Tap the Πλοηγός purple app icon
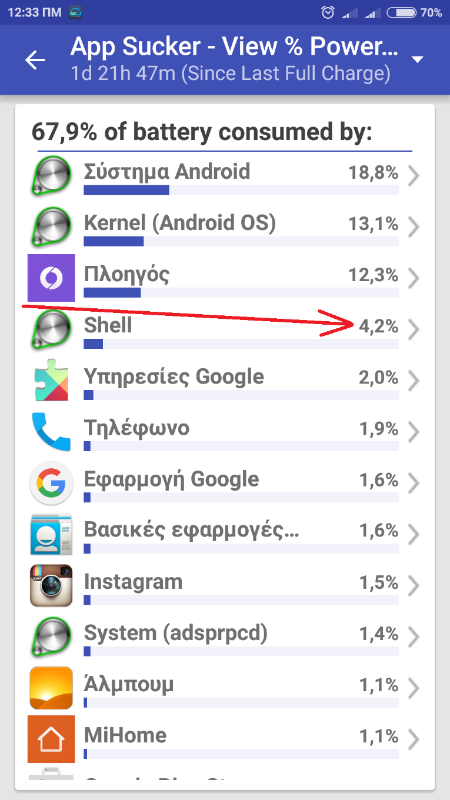The image size is (450, 800). click(x=51, y=278)
